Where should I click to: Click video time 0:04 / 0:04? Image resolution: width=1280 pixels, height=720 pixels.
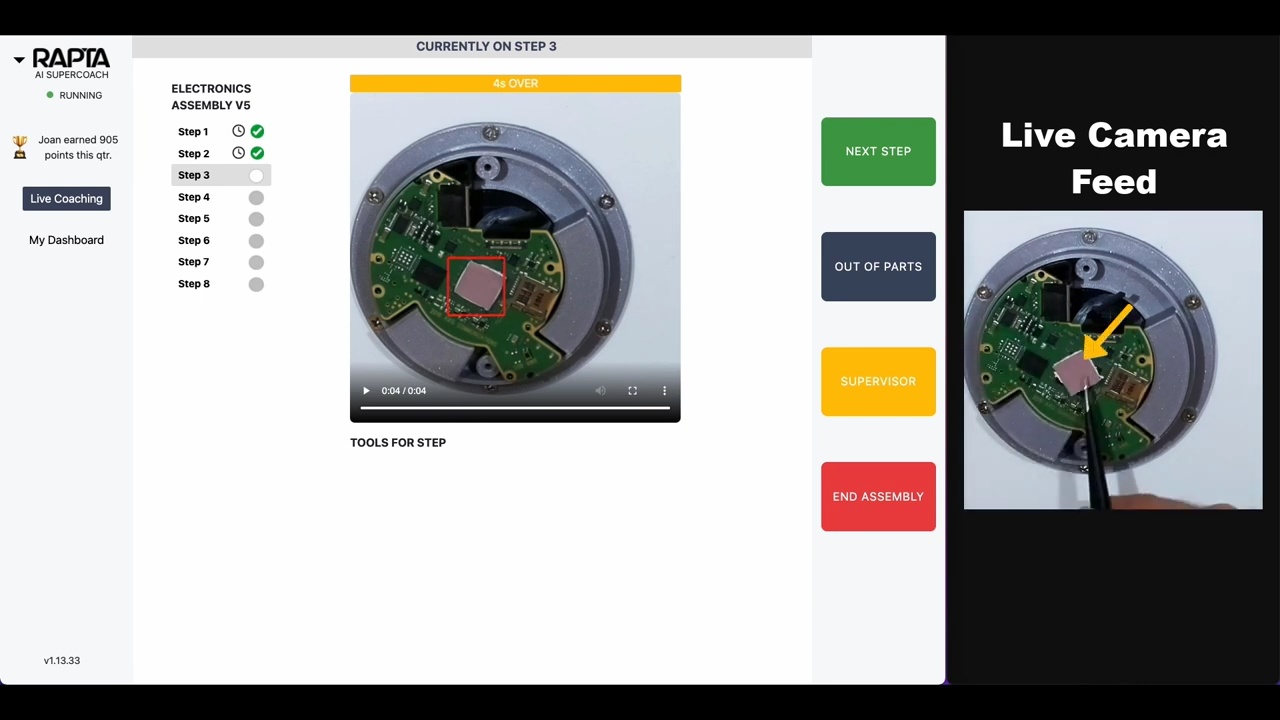404,391
